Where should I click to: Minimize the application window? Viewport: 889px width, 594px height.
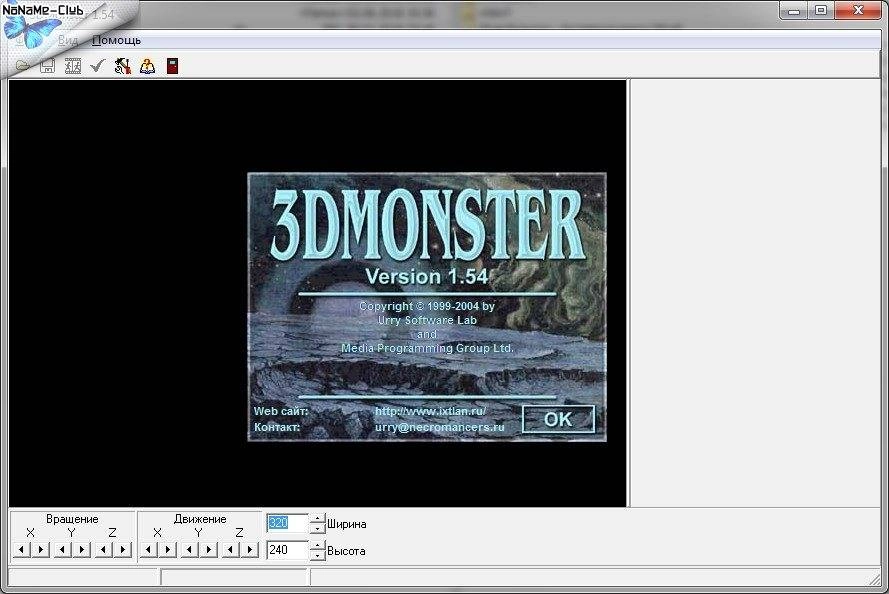coord(794,10)
